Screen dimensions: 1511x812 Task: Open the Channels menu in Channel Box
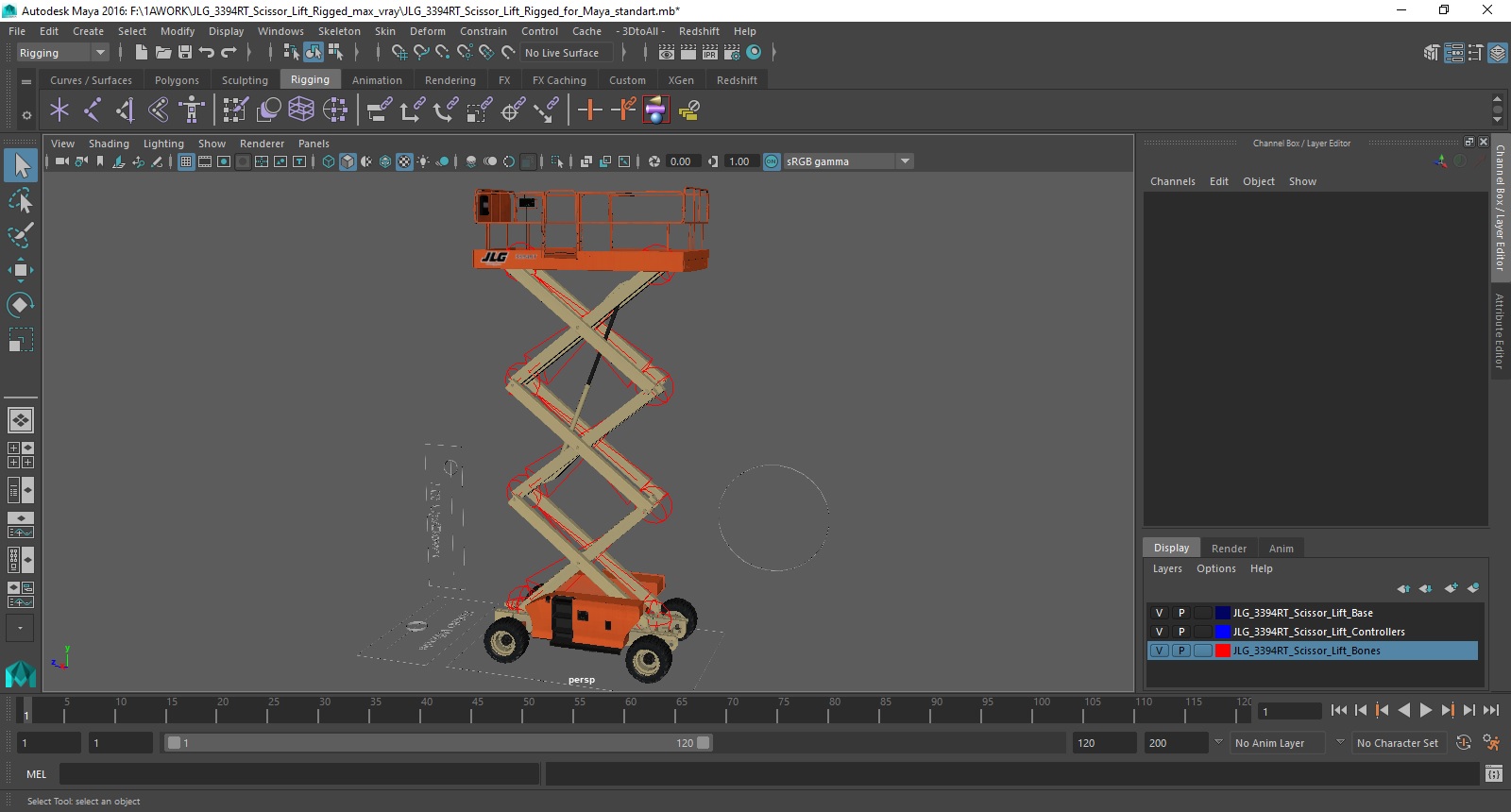[1172, 181]
